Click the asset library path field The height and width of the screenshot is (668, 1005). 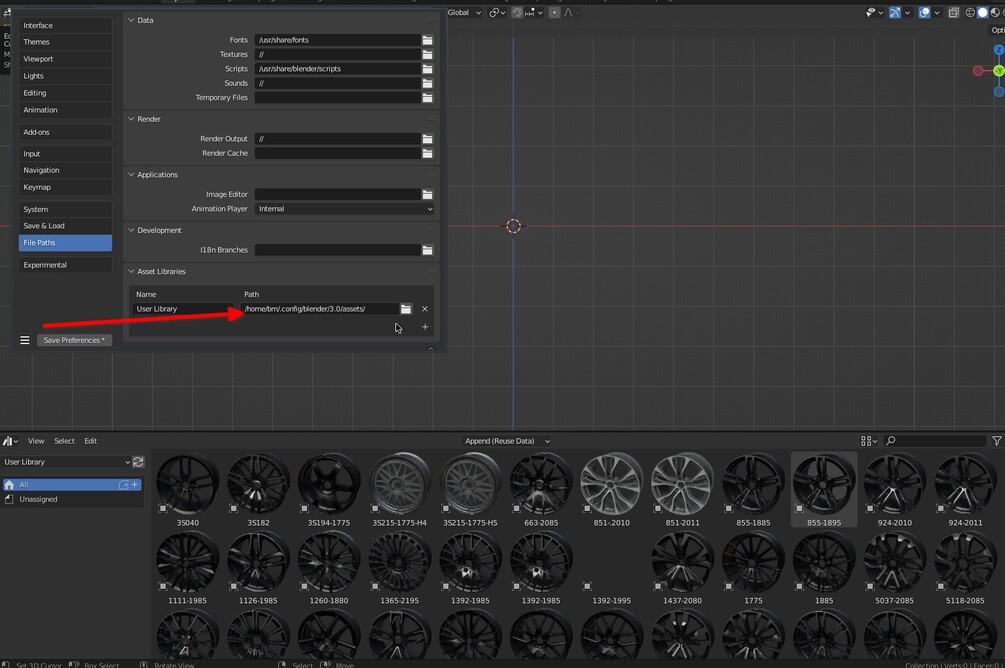319,309
